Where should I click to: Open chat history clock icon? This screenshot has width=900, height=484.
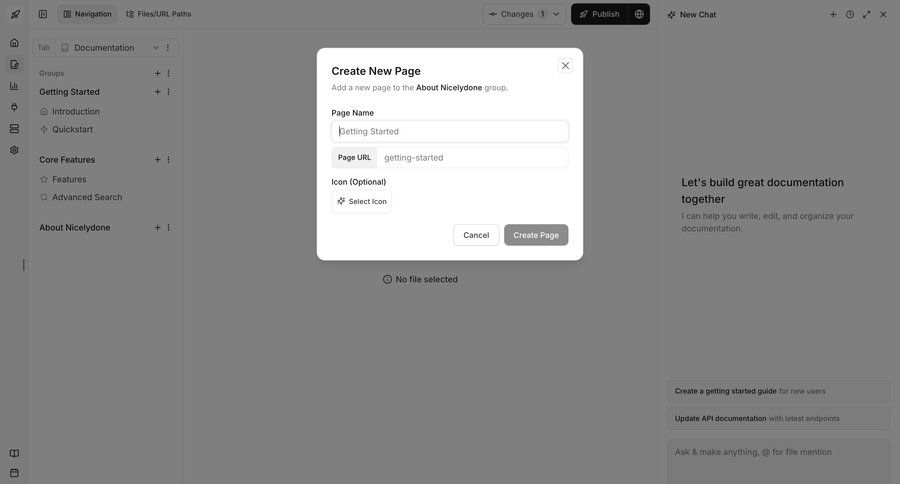click(x=850, y=14)
